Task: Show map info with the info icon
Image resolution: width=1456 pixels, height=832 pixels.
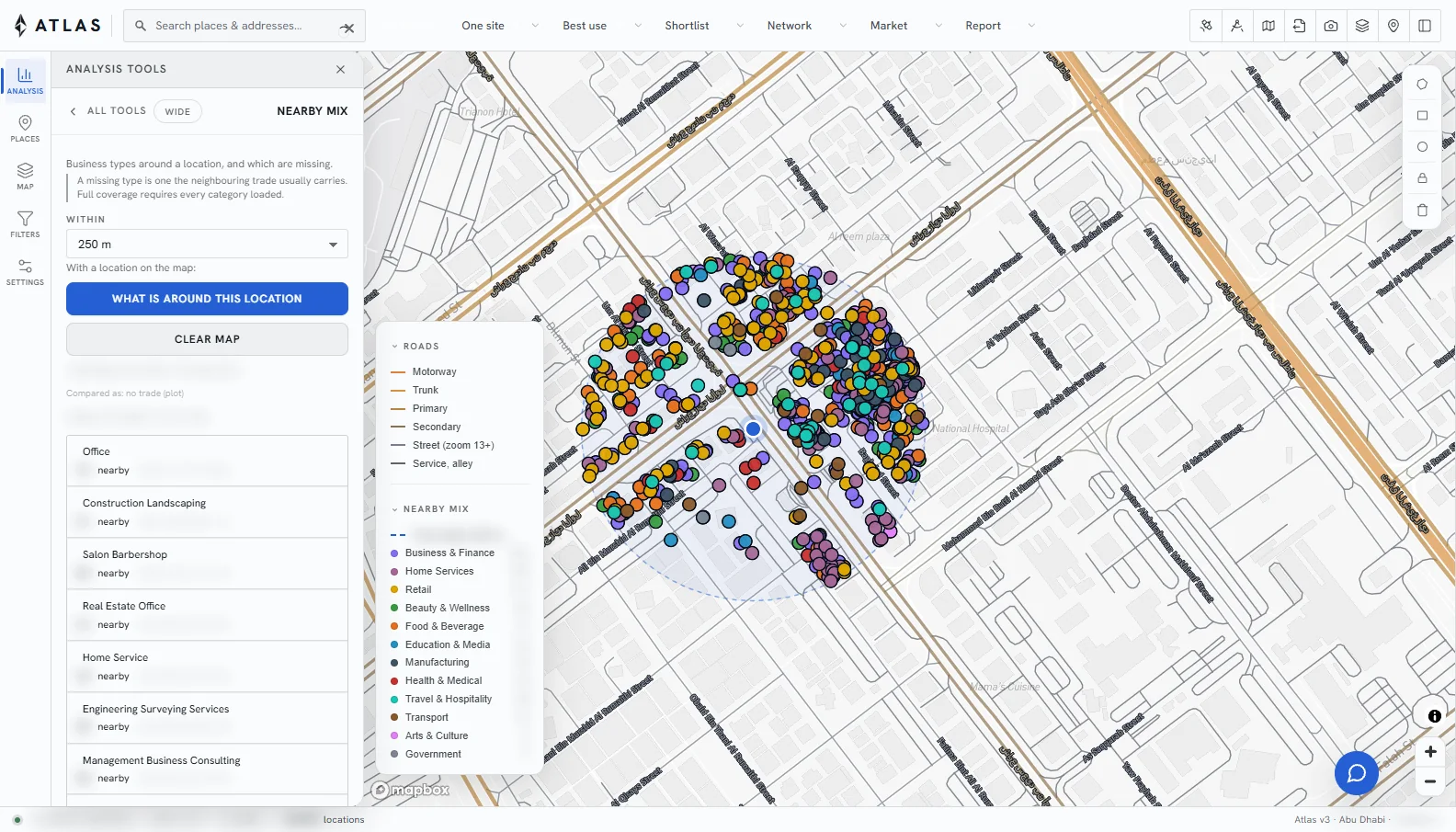Action: [x=1434, y=716]
